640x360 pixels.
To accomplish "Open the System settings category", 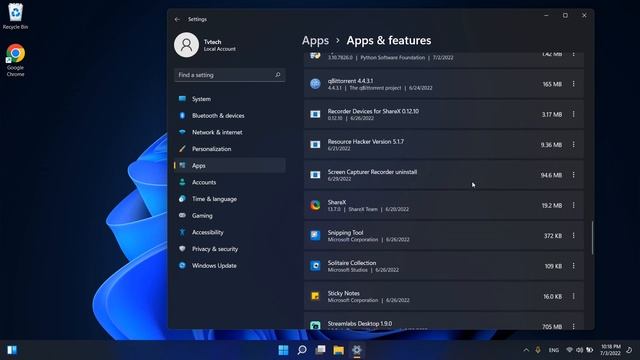I will point(230,99).
